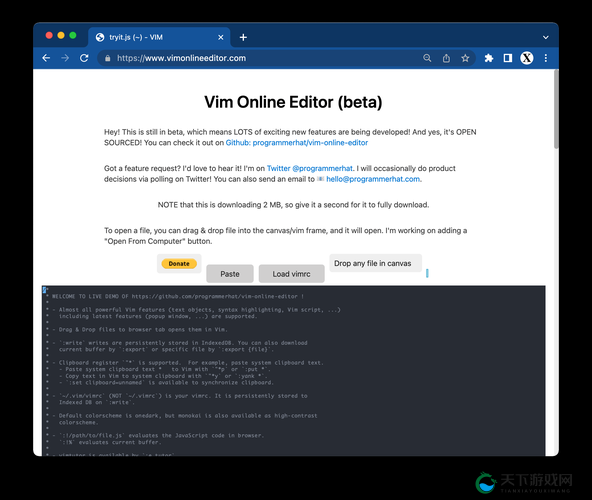Open a new tab with plus button
The width and height of the screenshot is (592, 500).
pos(243,37)
